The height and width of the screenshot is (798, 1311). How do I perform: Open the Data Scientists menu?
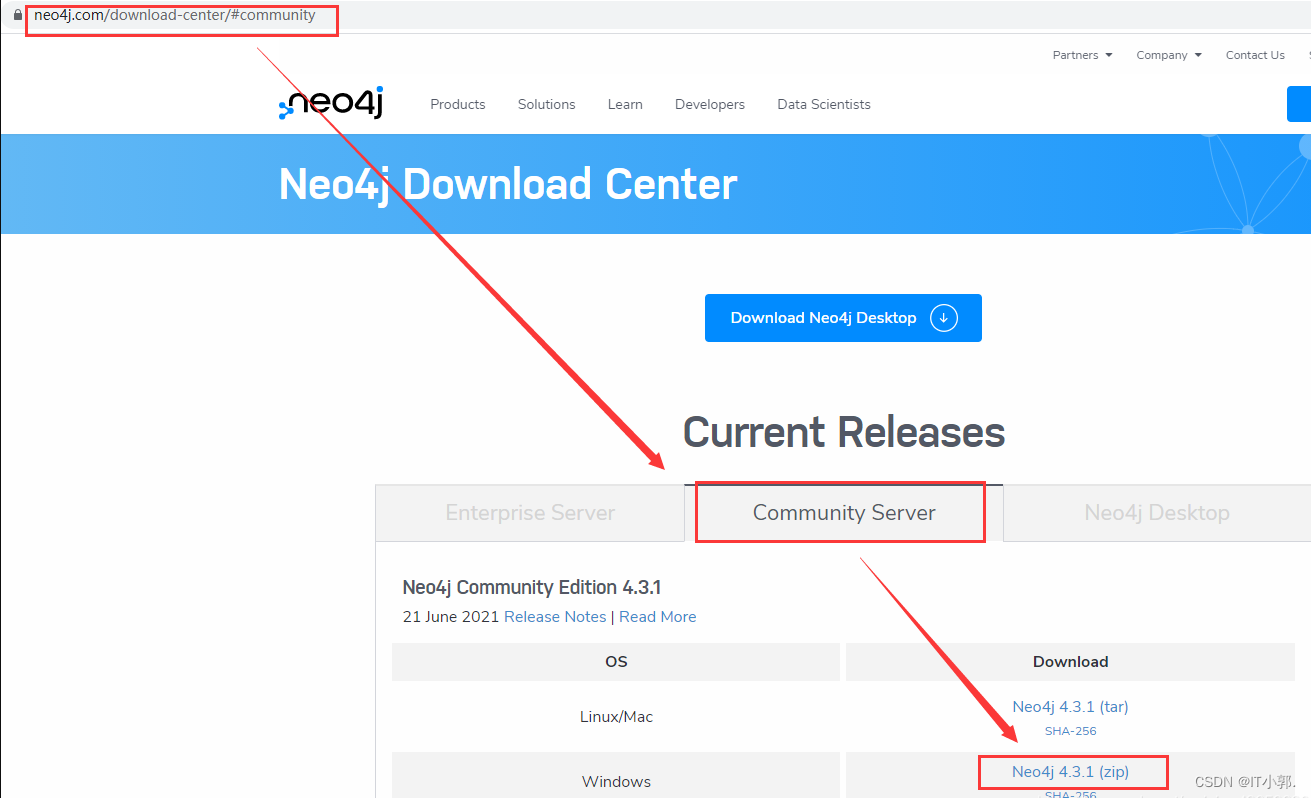pyautogui.click(x=823, y=104)
